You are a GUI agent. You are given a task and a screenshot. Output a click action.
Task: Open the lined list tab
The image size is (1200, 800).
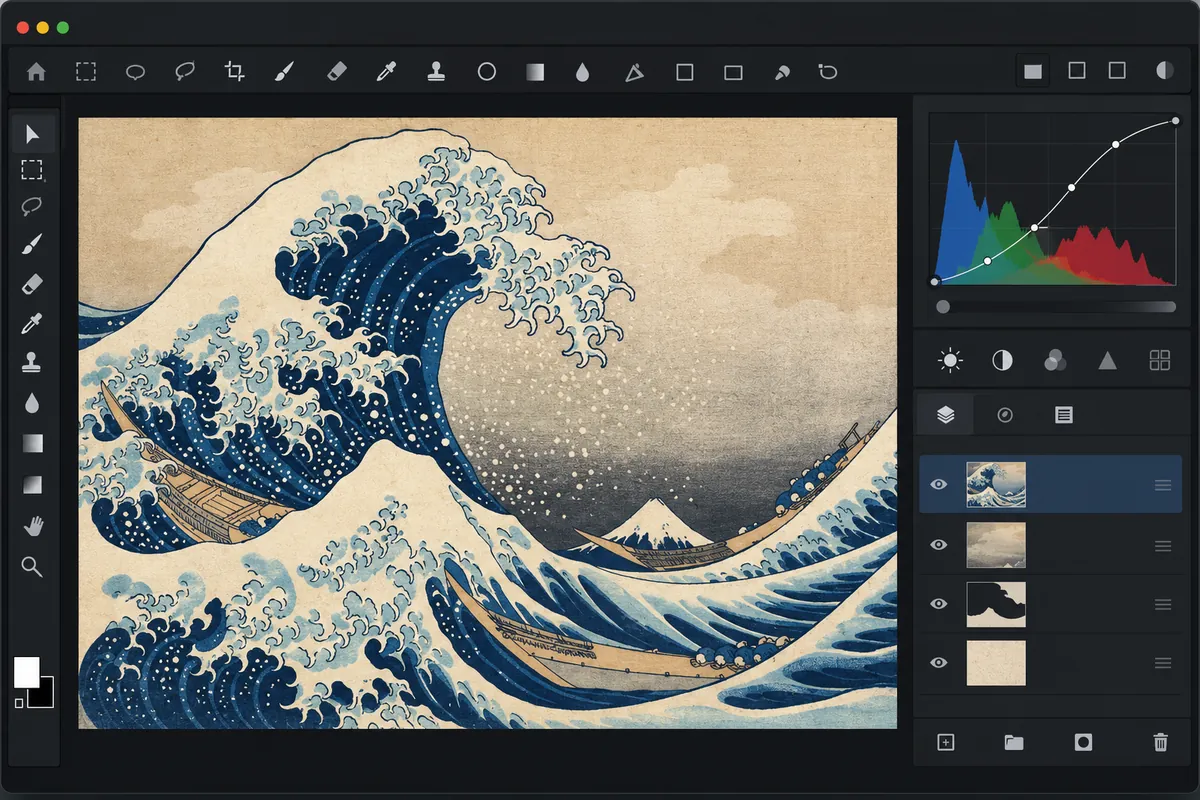[x=1064, y=415]
